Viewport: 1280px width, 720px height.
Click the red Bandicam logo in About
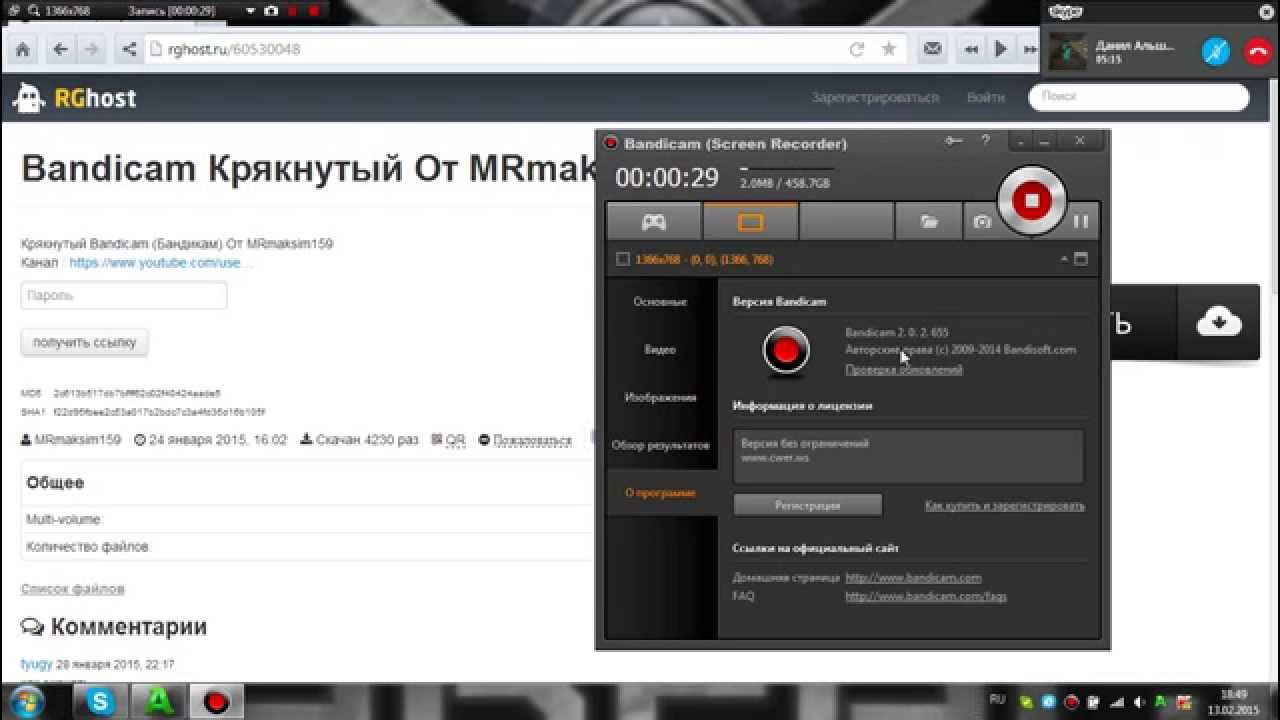click(786, 350)
